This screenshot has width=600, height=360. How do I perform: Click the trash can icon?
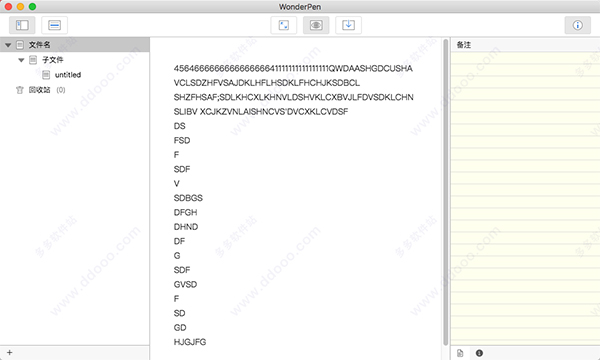tap(20, 90)
